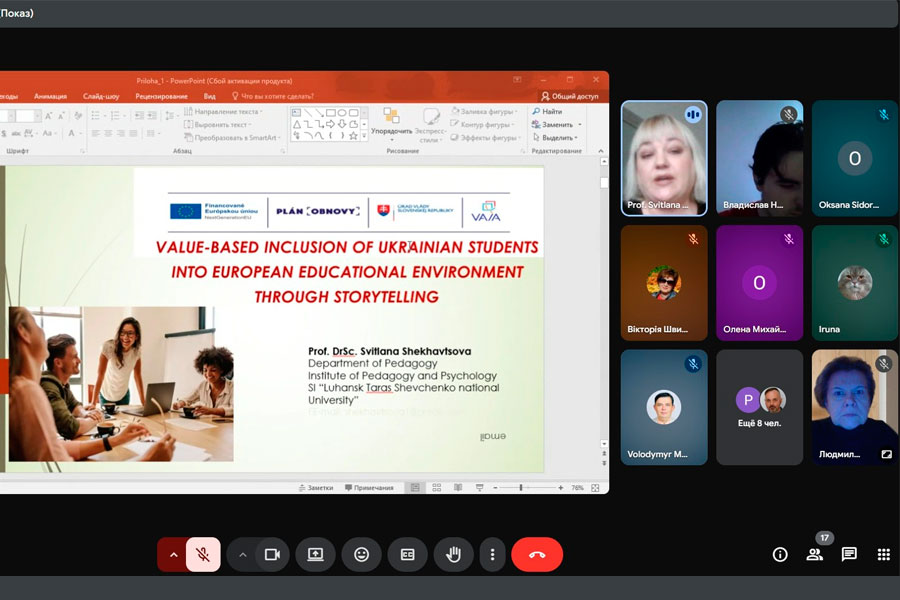Click the PowerPoint zoom slider
The width and height of the screenshot is (900, 600).
coord(522,488)
